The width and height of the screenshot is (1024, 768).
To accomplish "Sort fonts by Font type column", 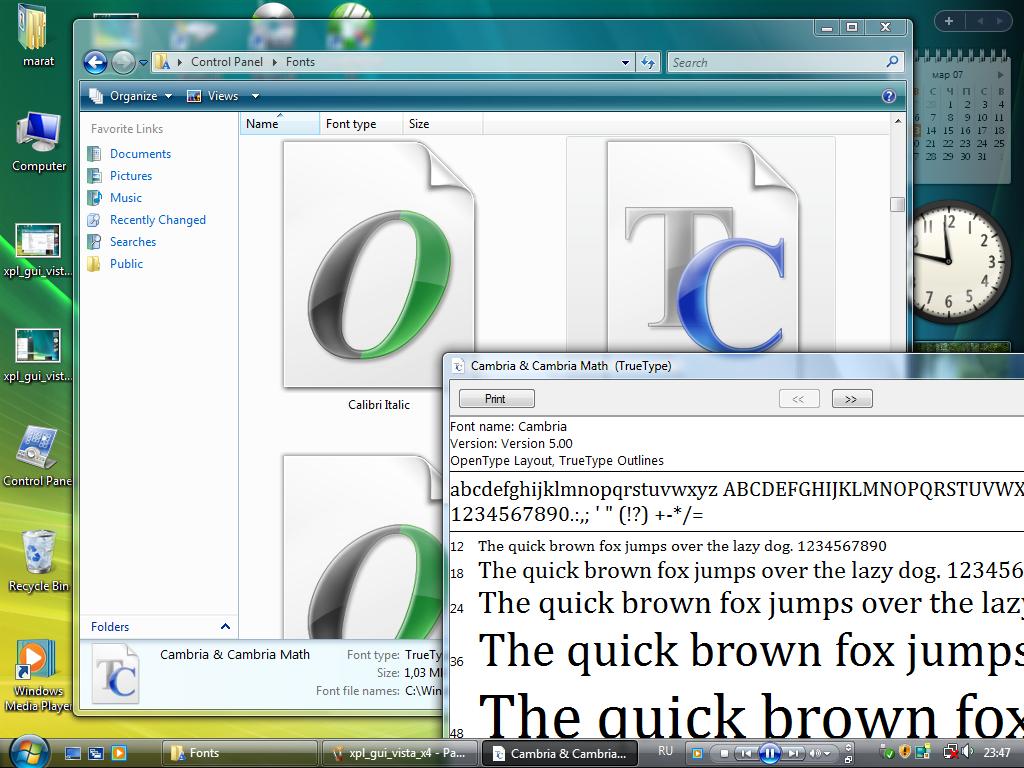I will [x=361, y=123].
